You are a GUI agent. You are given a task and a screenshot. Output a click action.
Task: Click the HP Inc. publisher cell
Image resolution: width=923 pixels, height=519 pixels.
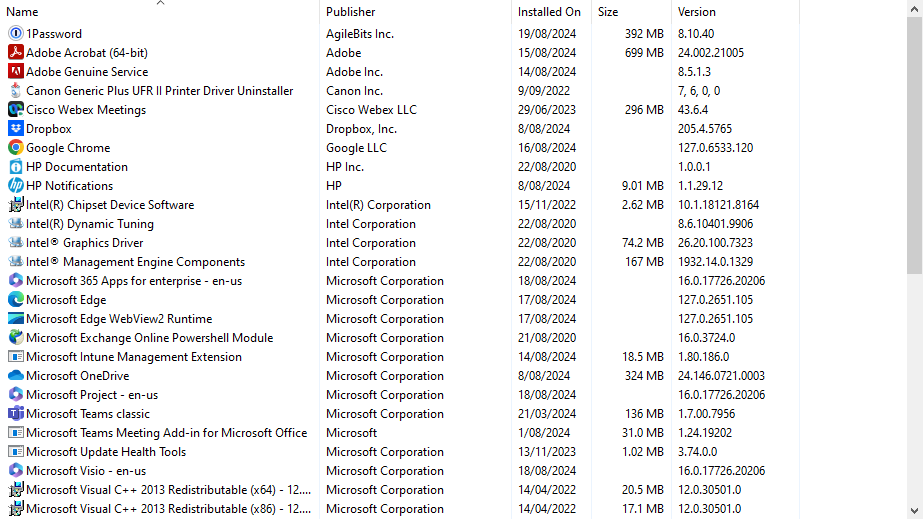[345, 167]
